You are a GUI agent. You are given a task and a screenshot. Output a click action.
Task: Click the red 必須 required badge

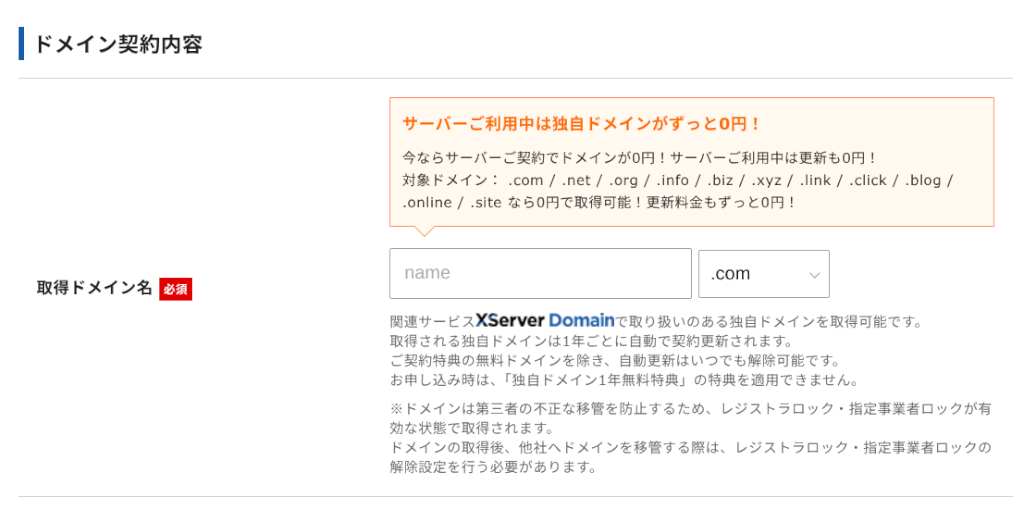(175, 289)
